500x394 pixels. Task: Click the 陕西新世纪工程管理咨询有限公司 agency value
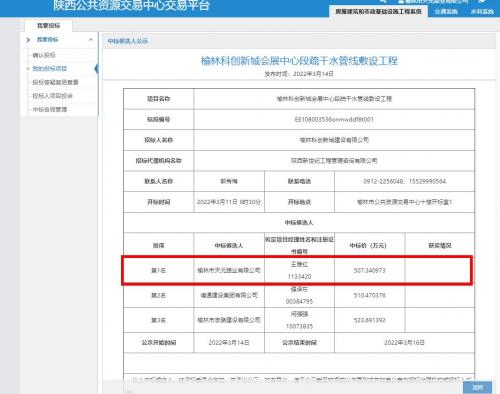pyautogui.click(x=334, y=161)
